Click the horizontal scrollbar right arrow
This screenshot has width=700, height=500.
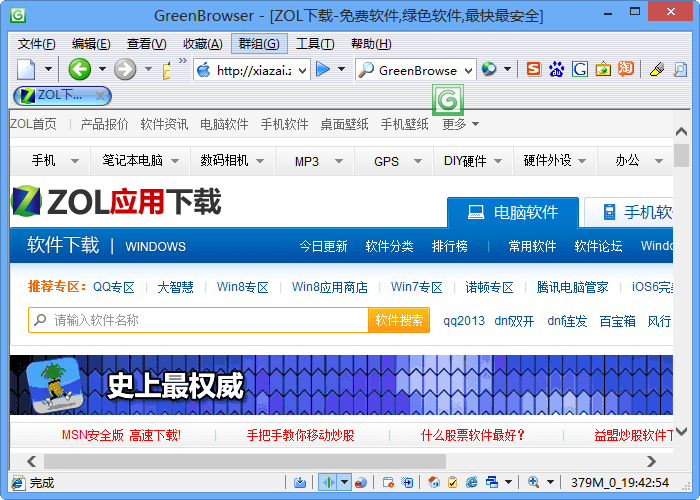click(x=651, y=461)
